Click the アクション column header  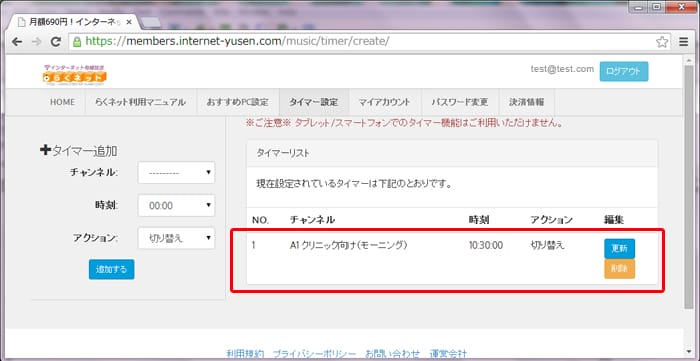click(551, 220)
